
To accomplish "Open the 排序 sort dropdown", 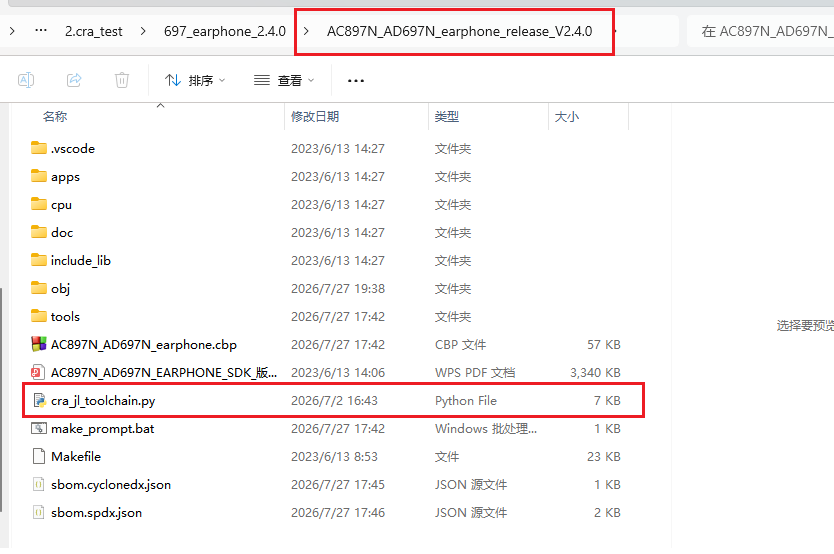I will pyautogui.click(x=195, y=80).
